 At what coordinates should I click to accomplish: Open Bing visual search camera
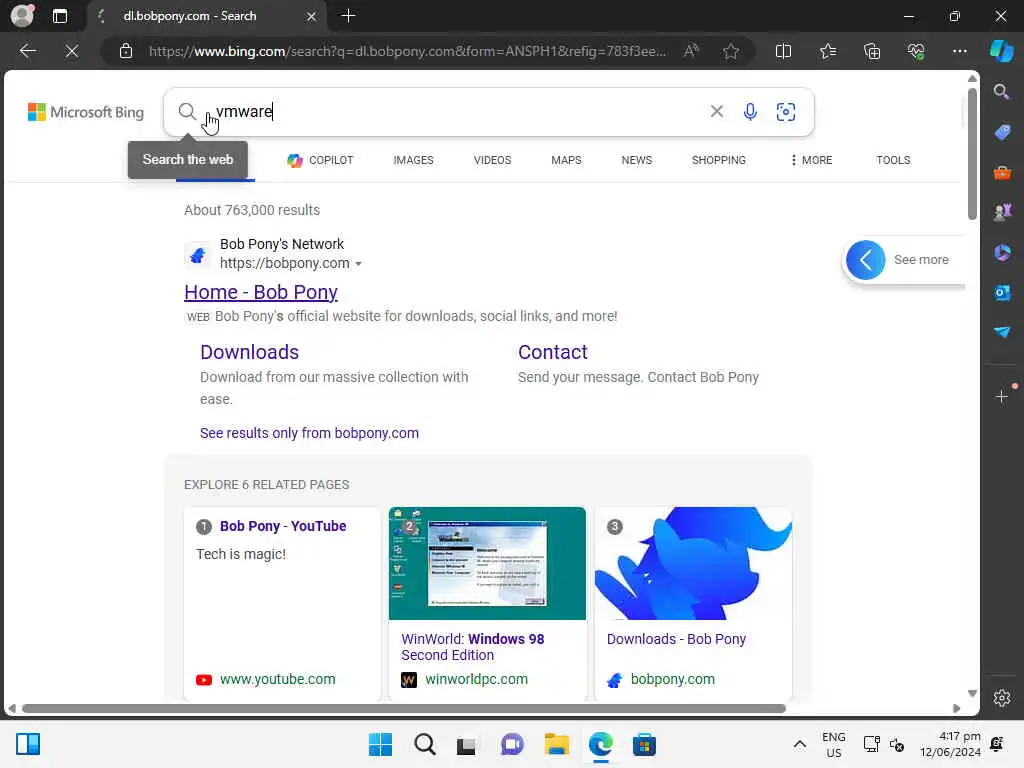click(785, 112)
